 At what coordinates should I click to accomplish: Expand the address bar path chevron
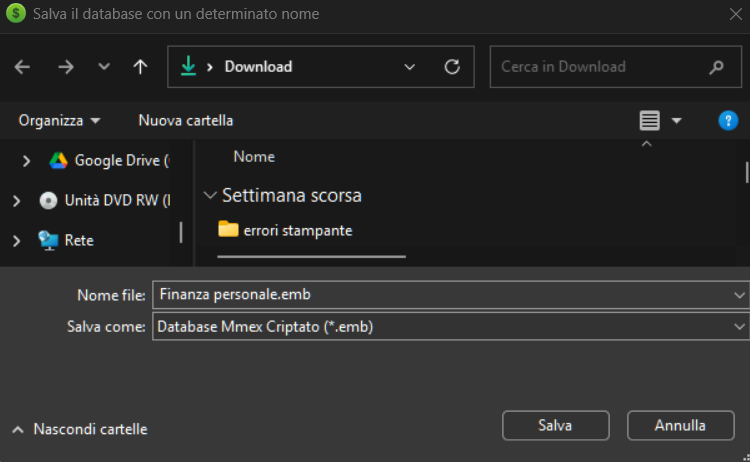(x=210, y=67)
